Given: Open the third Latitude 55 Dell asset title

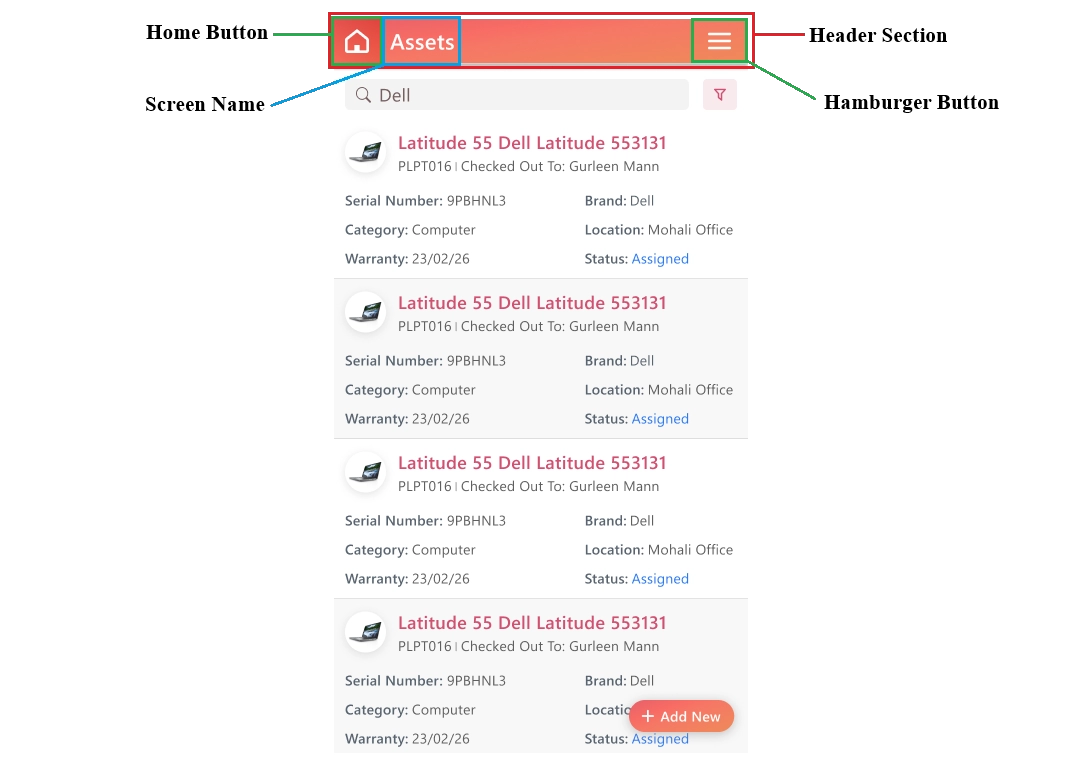Looking at the screenshot, I should click(532, 463).
